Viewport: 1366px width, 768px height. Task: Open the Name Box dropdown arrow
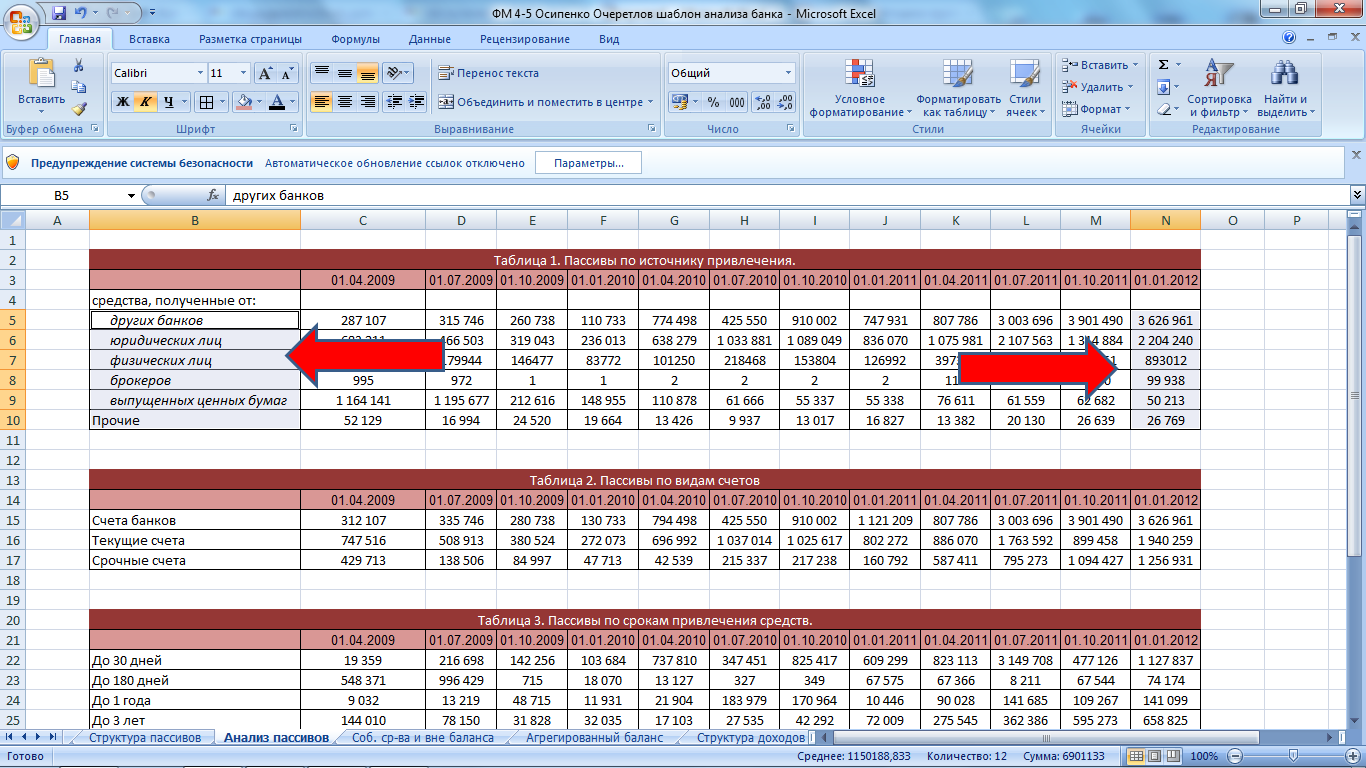tap(131, 196)
